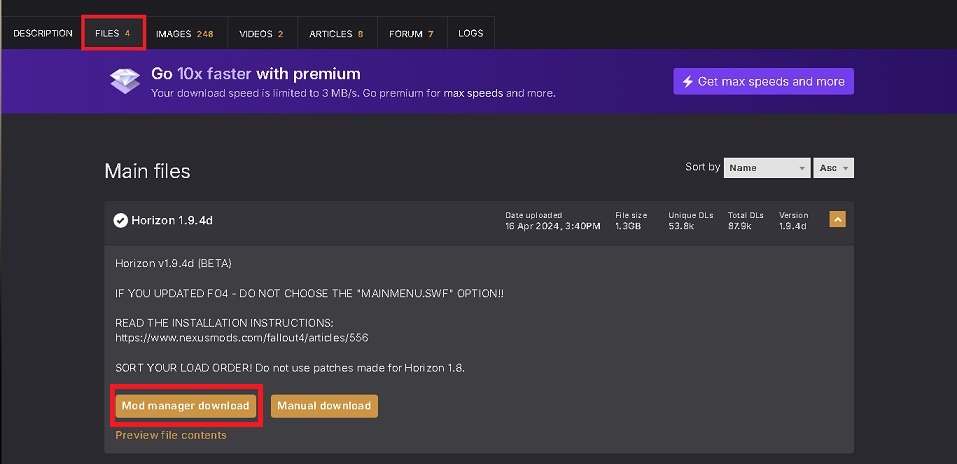Image resolution: width=957 pixels, height=464 pixels.
Task: Collapse the Horizon 1.9.4d file details
Action: pos(837,219)
